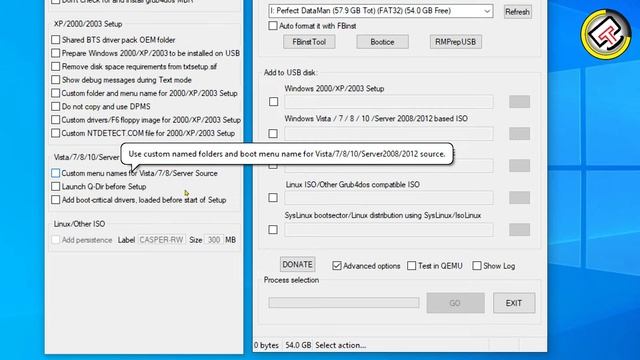Check the Linux ISO/Other Grub4dos ISO box
Viewport: 640px width, 360px height.
coord(273,198)
